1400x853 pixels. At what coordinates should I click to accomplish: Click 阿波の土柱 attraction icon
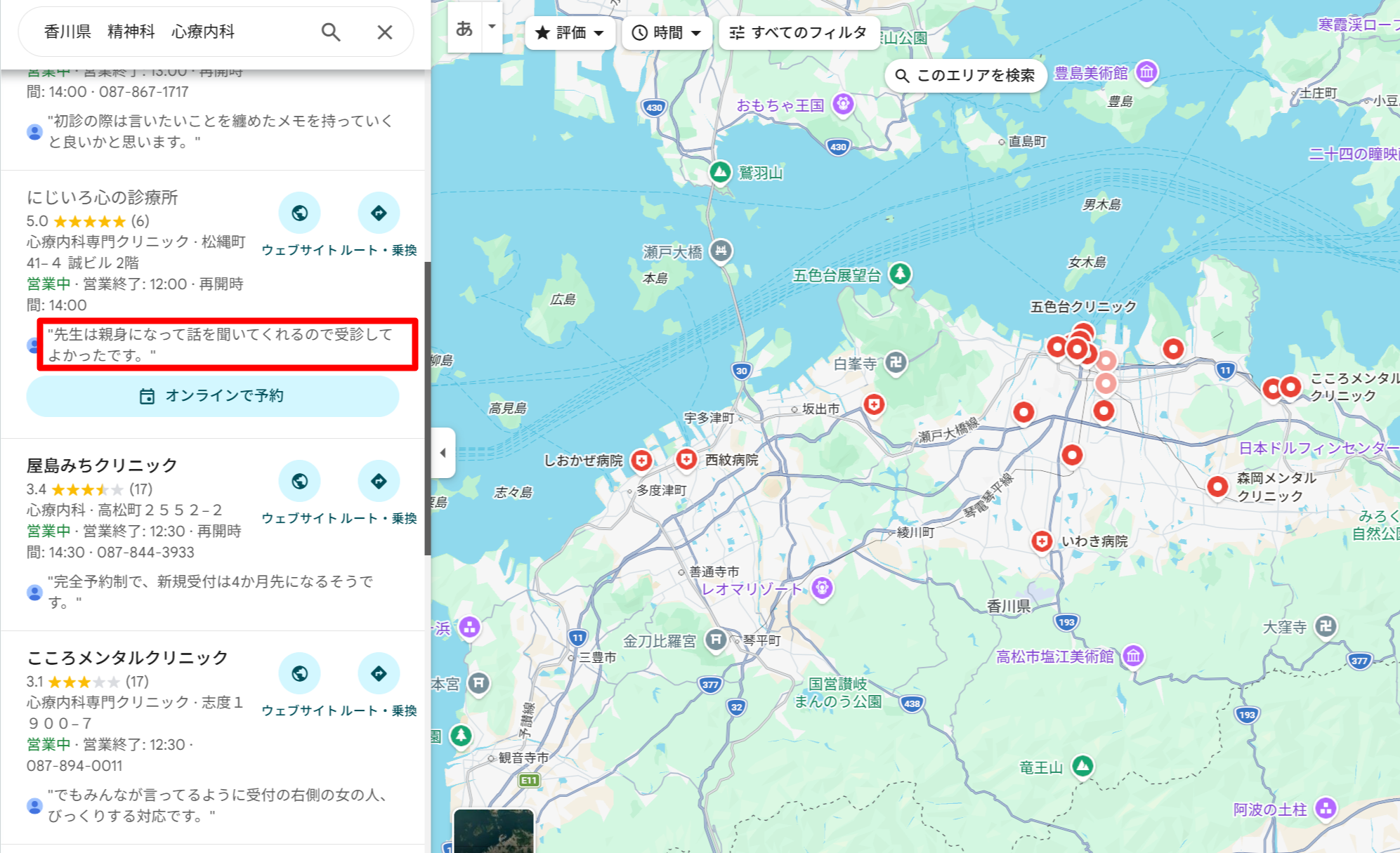coord(1325,808)
